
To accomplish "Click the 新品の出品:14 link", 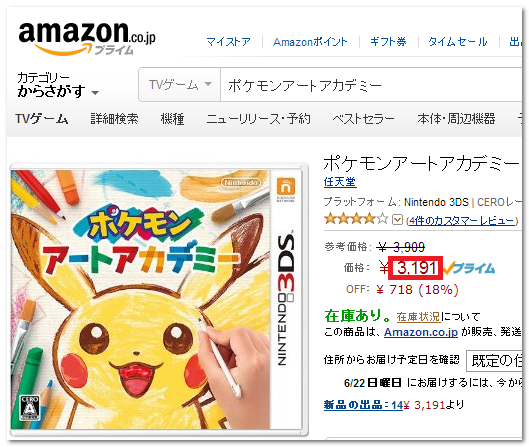I will point(364,405).
